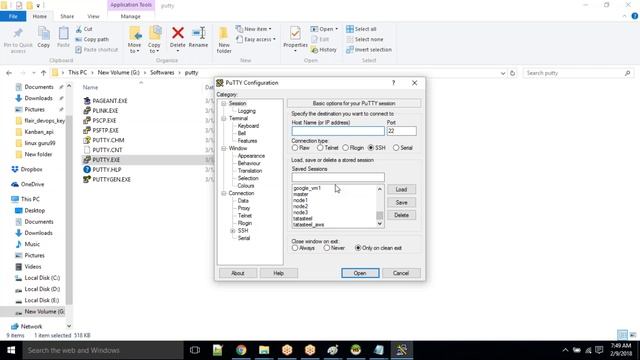640x360 pixels.
Task: Click the Windows Start button
Action: (x=11, y=350)
